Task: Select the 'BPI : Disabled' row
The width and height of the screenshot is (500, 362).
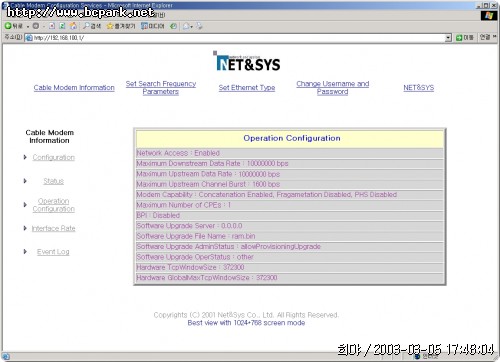Action: (x=290, y=215)
